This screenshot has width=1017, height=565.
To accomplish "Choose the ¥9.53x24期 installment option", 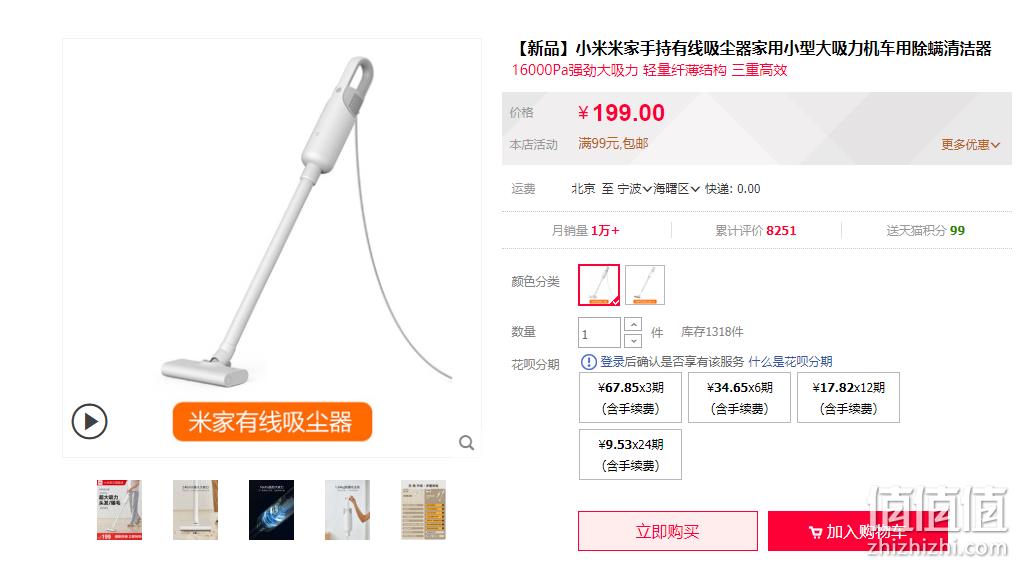I will pyautogui.click(x=630, y=455).
